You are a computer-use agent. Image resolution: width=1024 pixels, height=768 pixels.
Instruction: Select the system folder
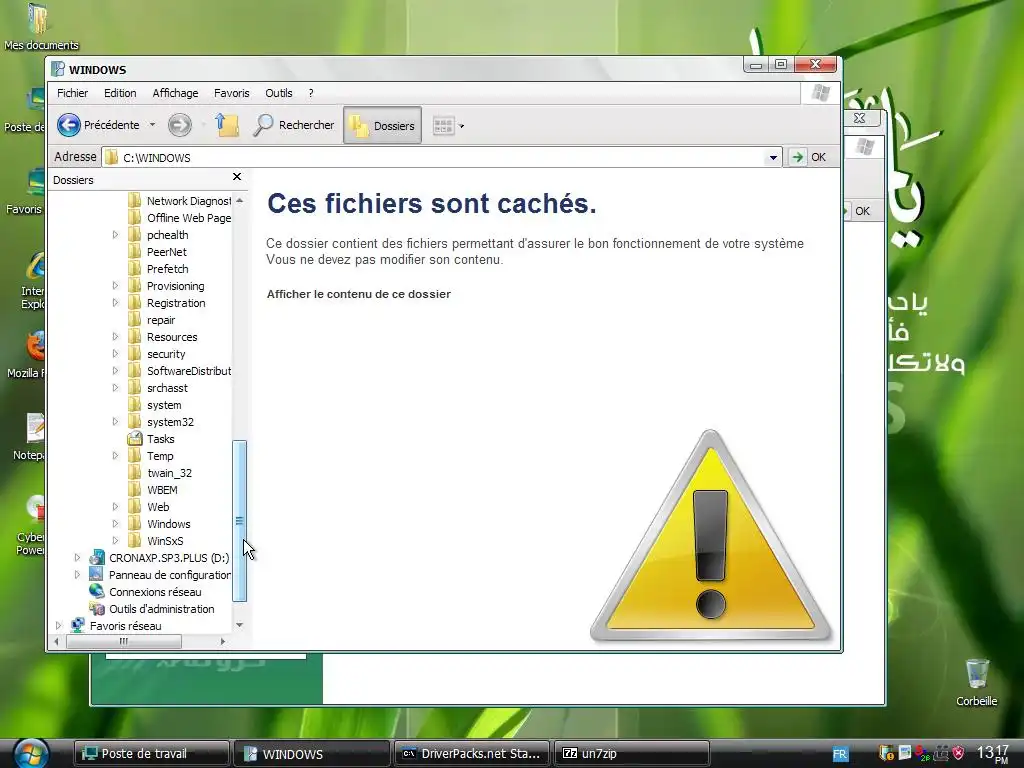(x=155, y=405)
